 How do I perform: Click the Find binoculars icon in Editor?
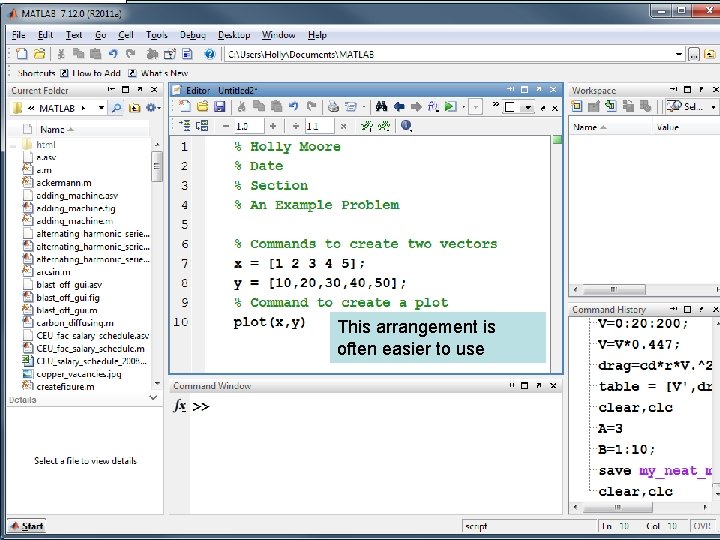381,107
